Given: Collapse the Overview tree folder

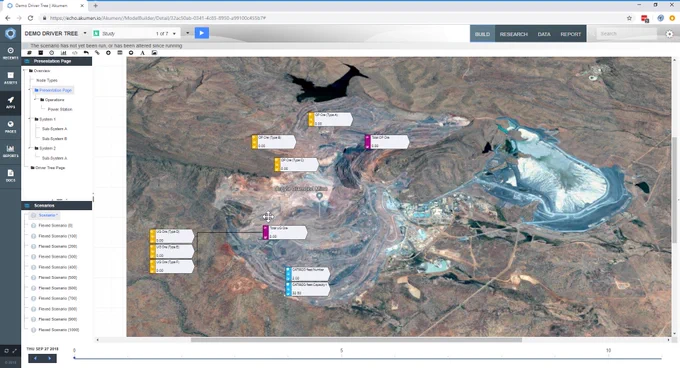Looking at the screenshot, I should point(25,71).
